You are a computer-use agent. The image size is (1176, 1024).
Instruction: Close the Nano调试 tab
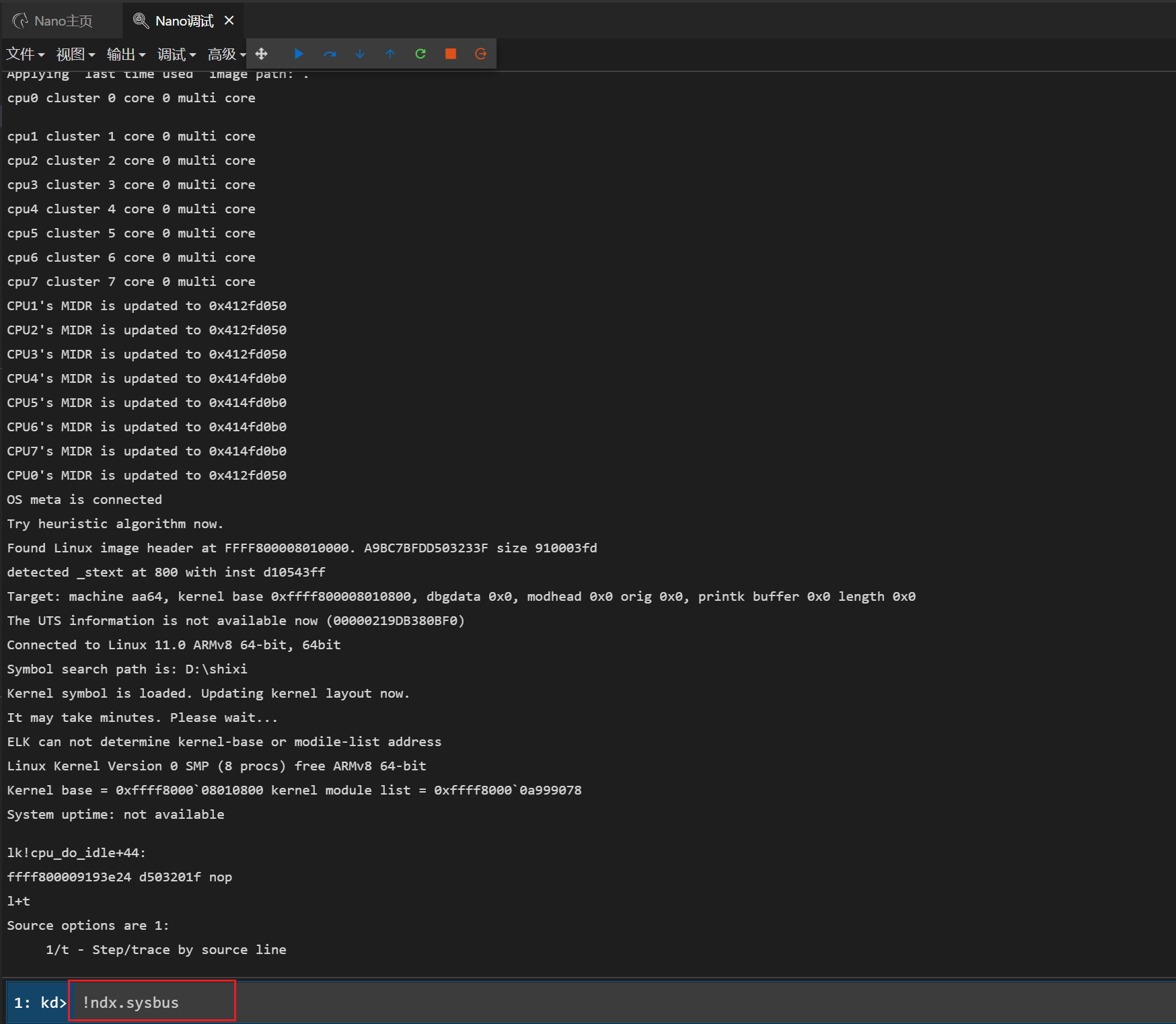(x=229, y=21)
